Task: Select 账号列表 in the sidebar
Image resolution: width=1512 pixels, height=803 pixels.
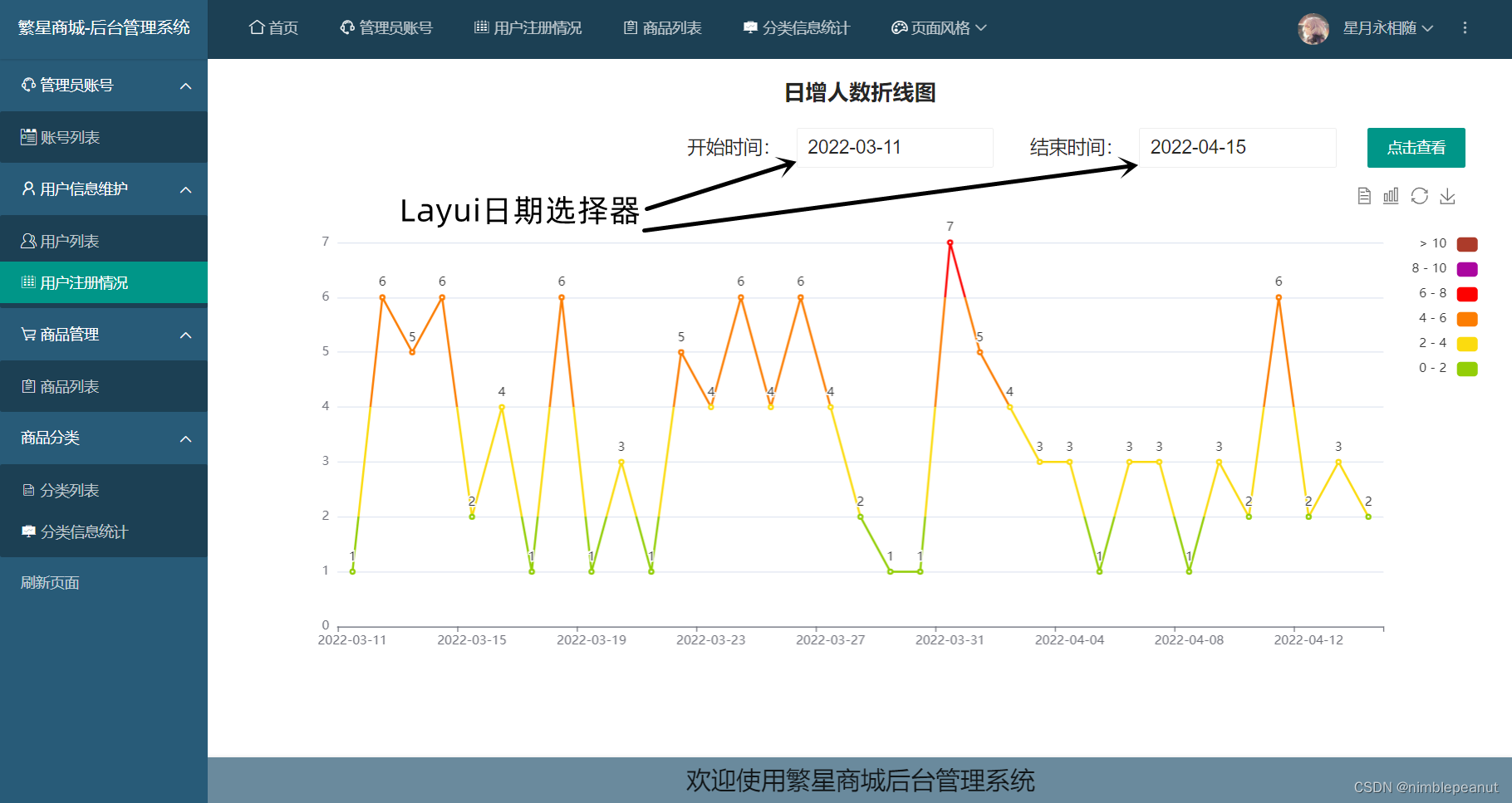Action: tap(104, 137)
